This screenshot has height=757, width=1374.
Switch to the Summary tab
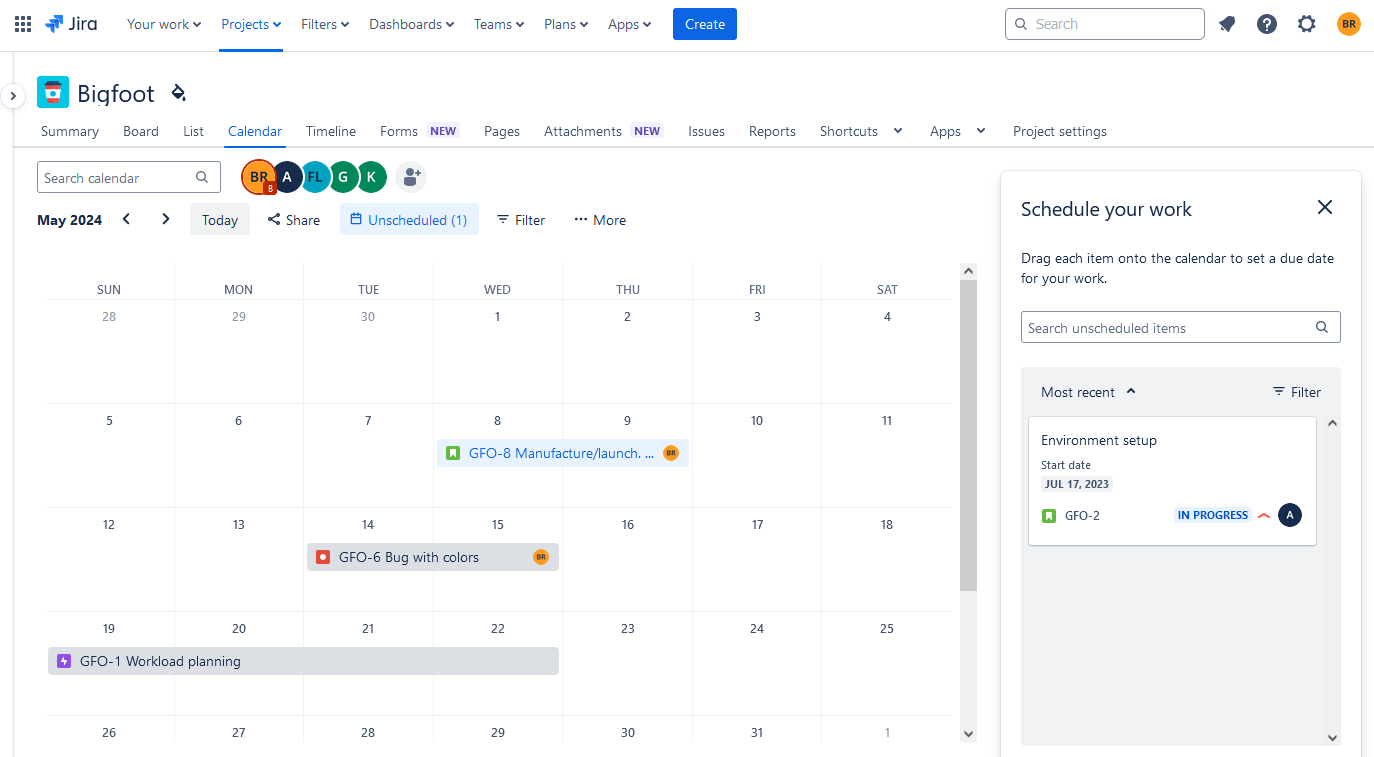coord(70,131)
